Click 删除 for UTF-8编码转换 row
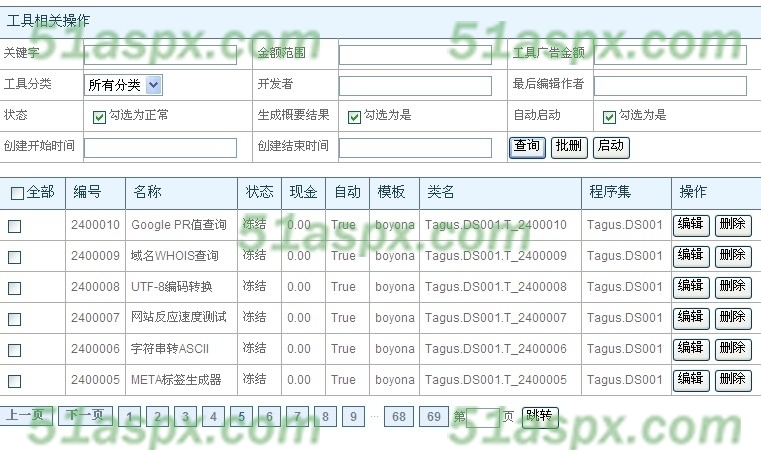761x470 pixels. (733, 287)
